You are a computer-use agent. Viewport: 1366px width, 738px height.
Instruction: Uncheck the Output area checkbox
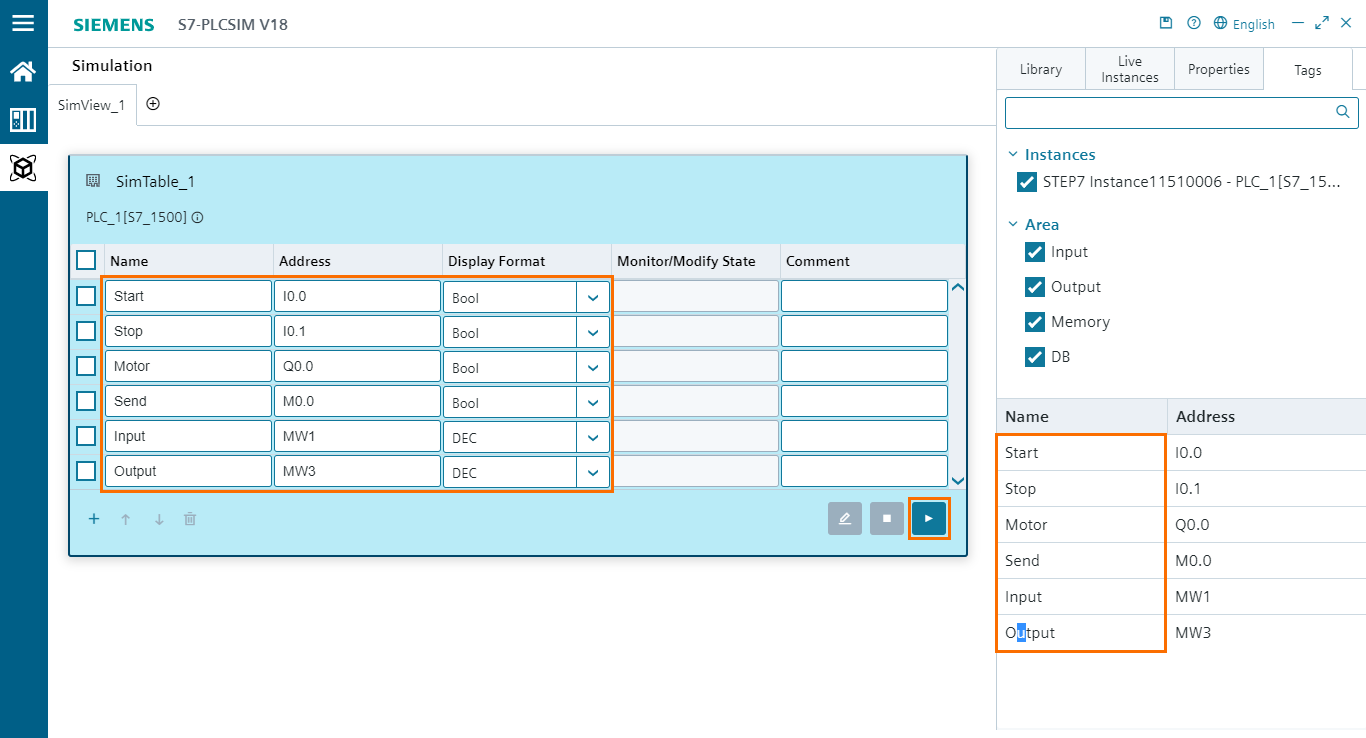point(1035,287)
